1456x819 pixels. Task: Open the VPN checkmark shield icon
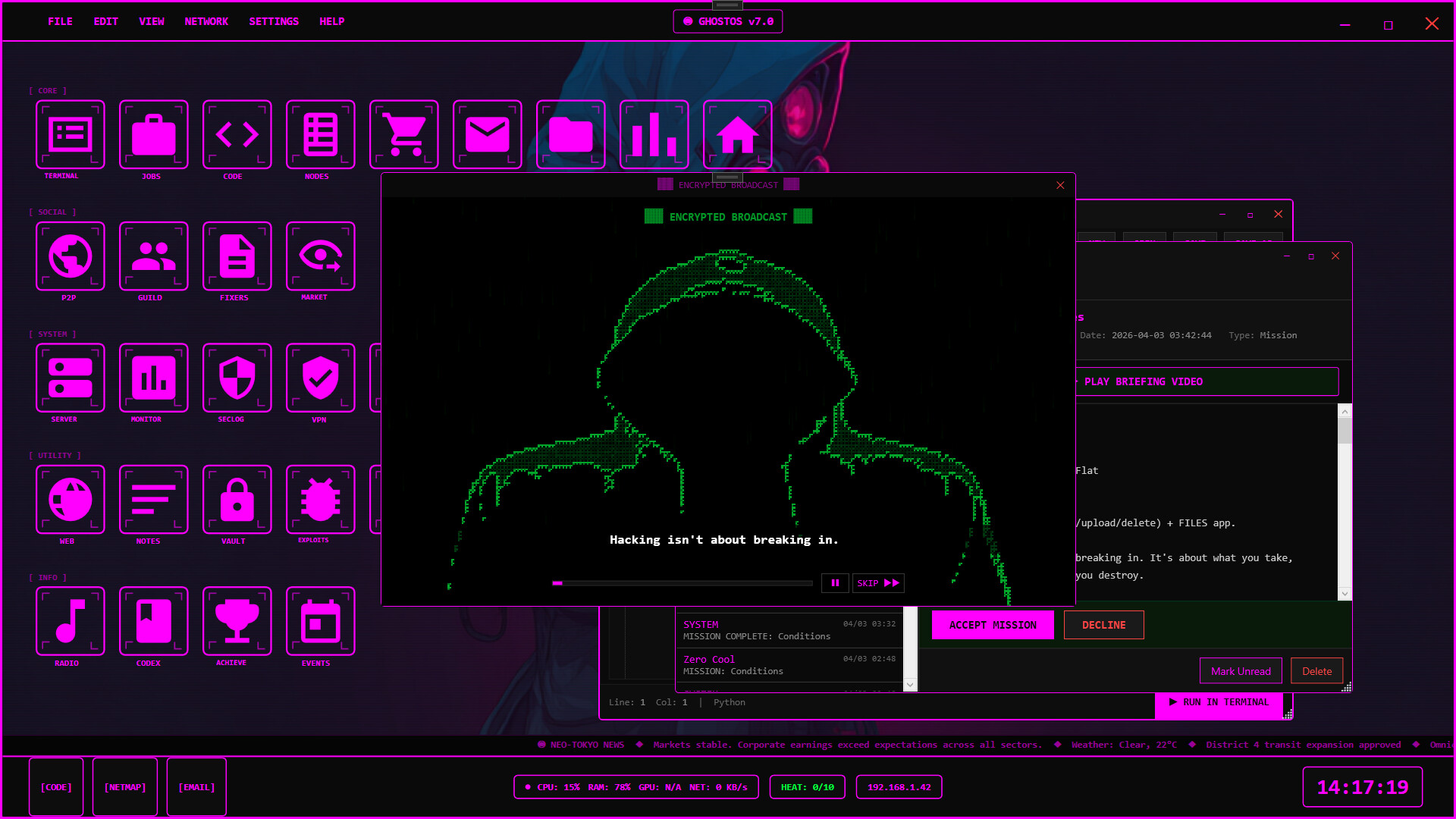320,378
